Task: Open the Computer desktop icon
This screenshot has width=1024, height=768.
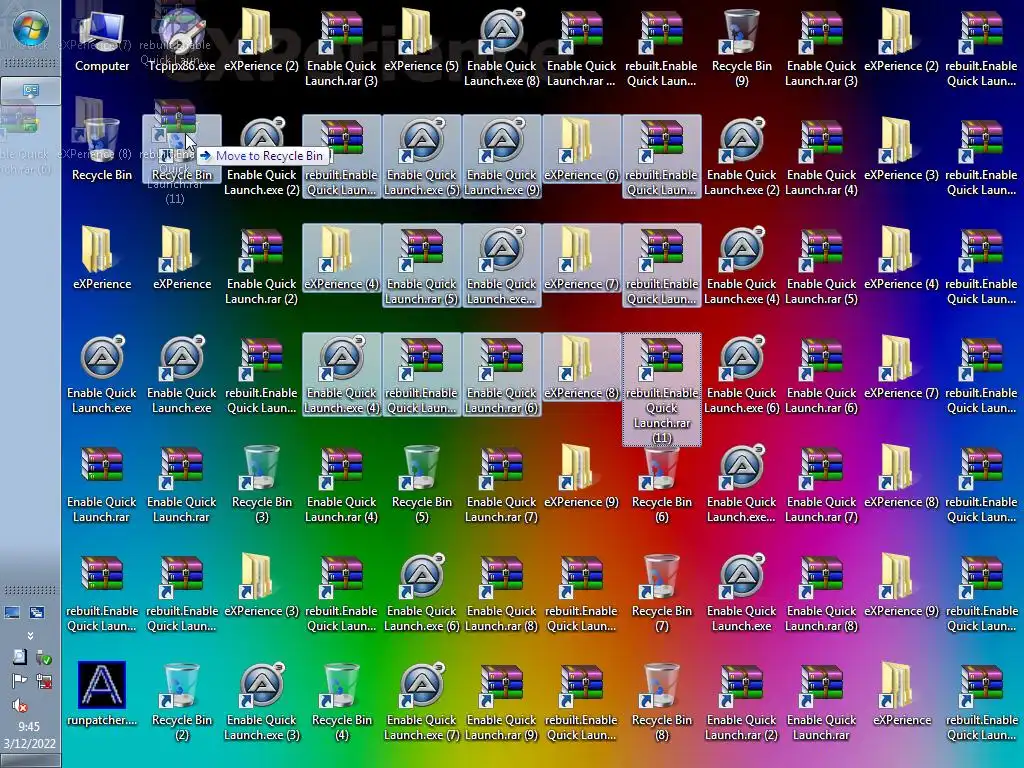Action: coord(102,40)
